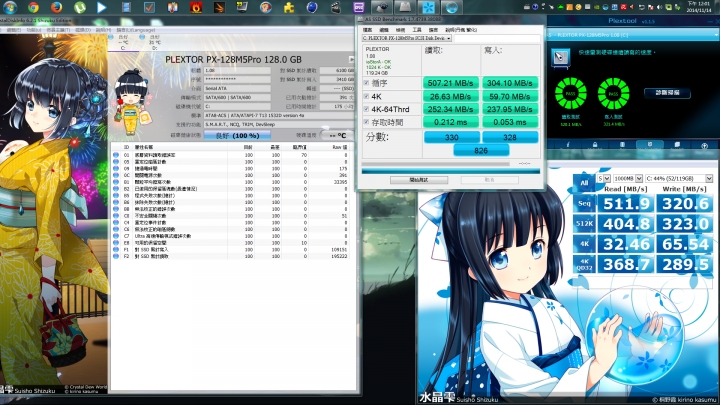
Task: Open the first menu in AS SSD menu bar
Action: 367,30
